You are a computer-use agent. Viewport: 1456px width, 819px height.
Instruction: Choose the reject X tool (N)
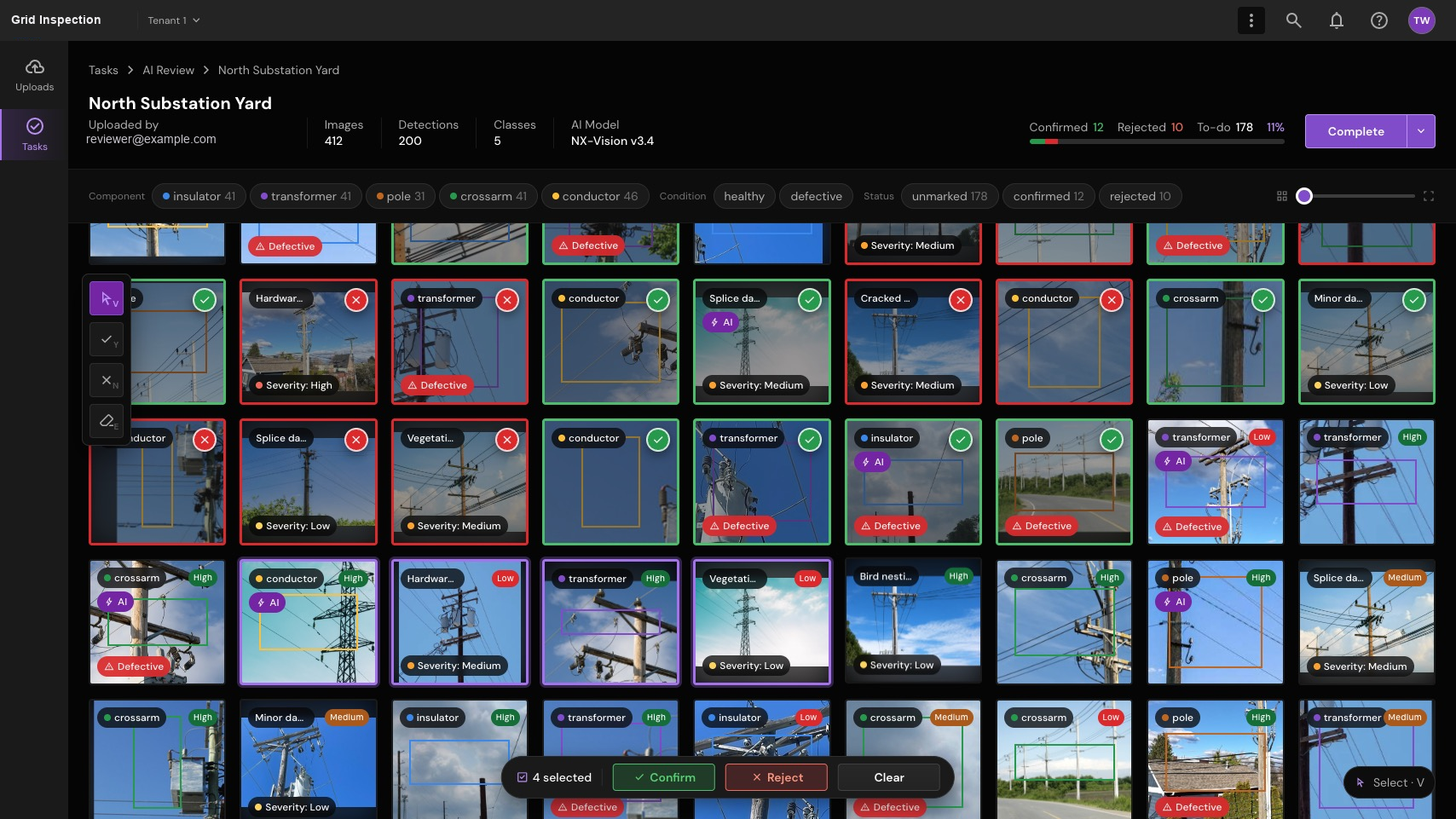click(x=107, y=380)
